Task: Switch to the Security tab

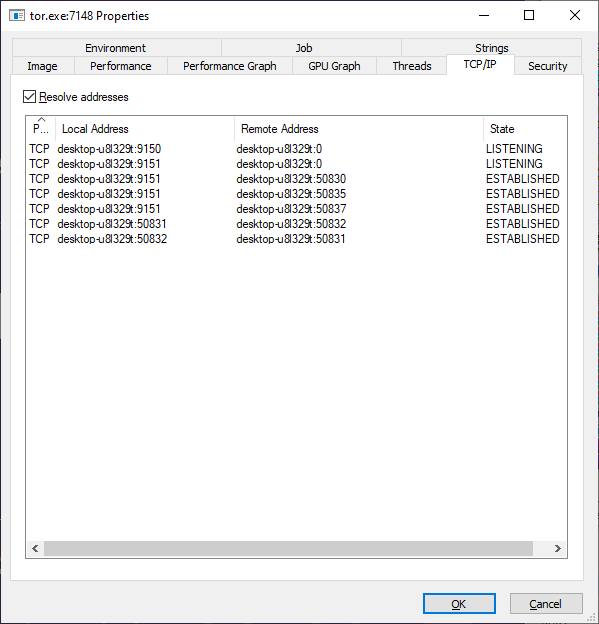Action: 548,66
